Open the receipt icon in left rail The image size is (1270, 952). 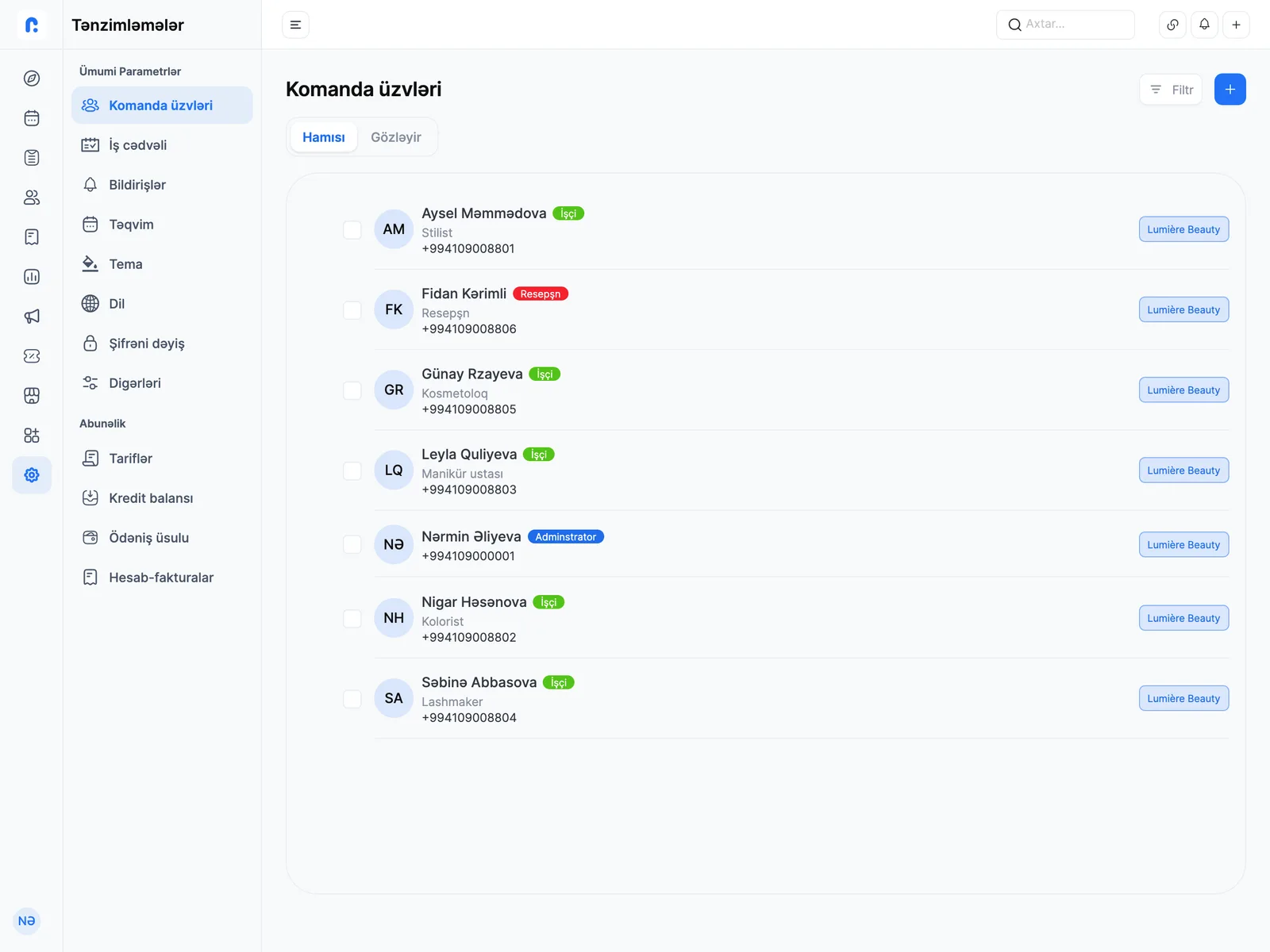coord(32,237)
